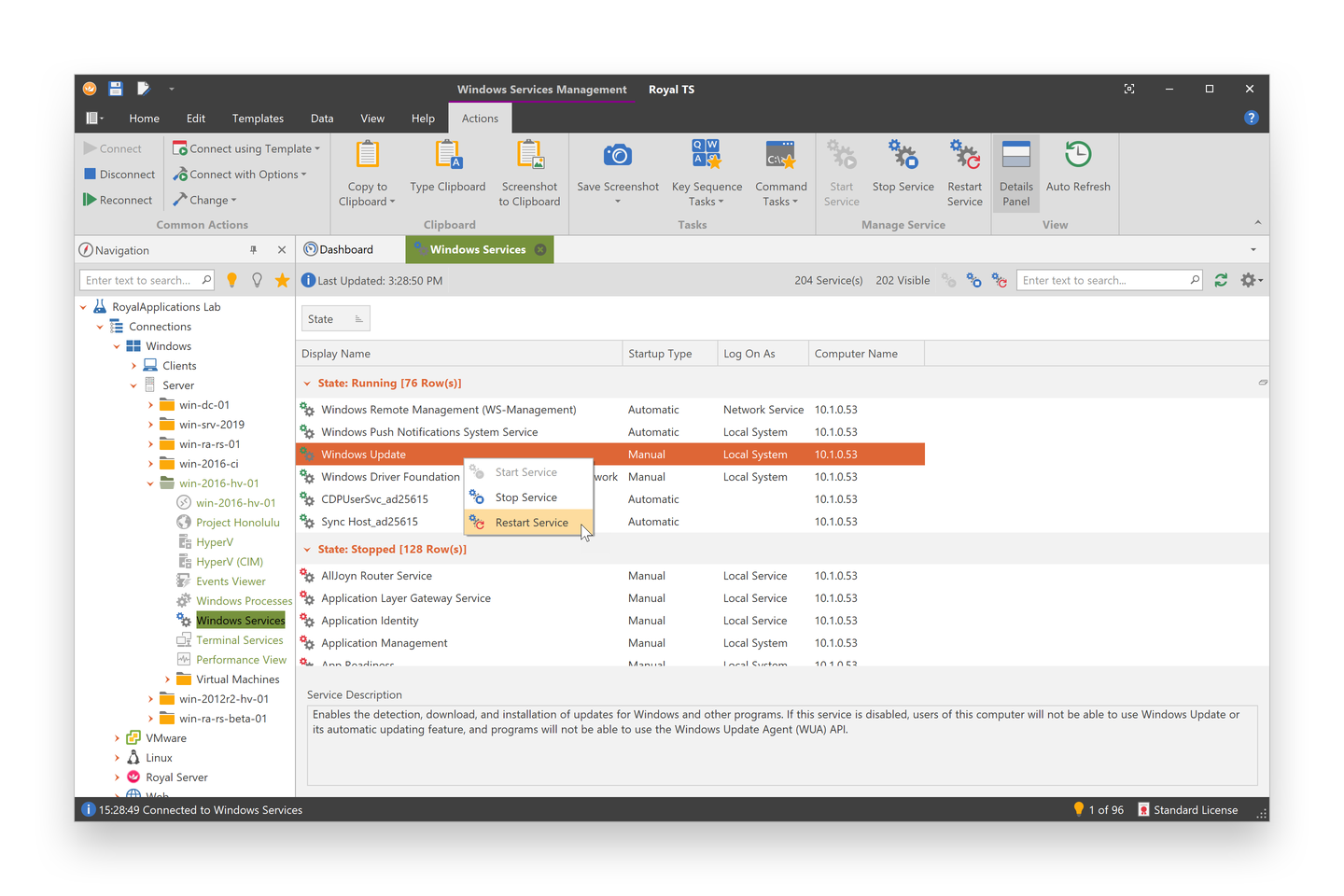Toggle the lit lightbulb filter in Navigation

coord(232,280)
